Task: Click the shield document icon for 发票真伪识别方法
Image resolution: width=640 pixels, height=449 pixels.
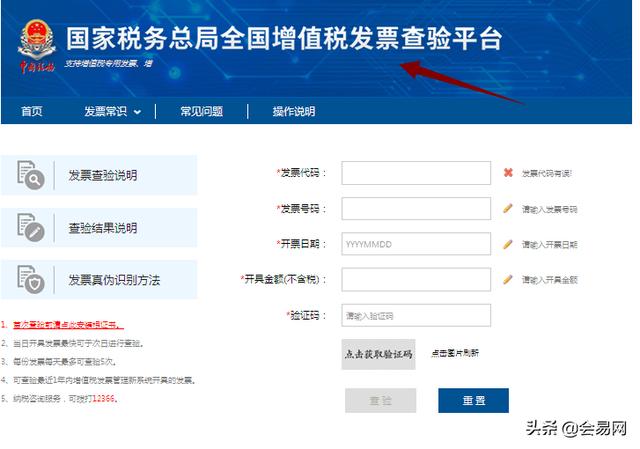Action: [x=31, y=279]
